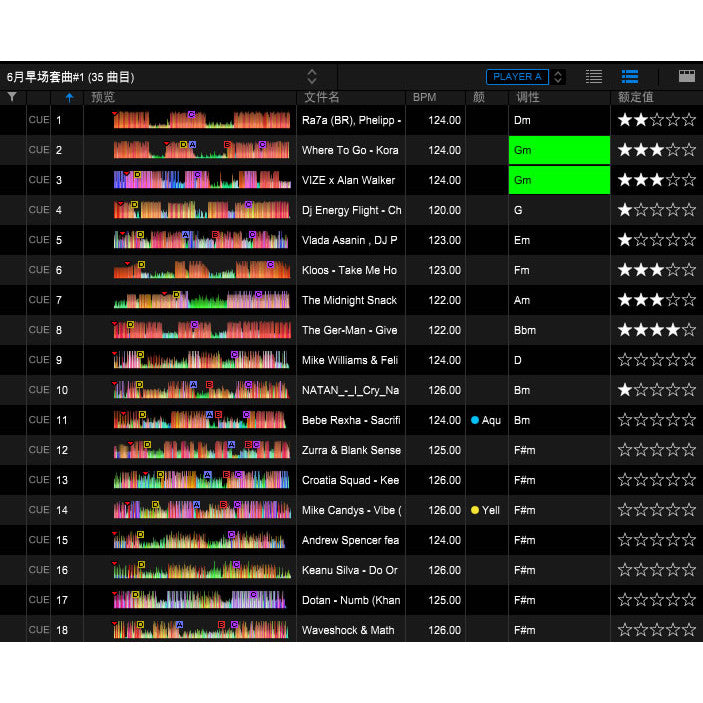The height and width of the screenshot is (703, 703).
Task: Select track Kloos - Take Me Ho
Action: 349,270
